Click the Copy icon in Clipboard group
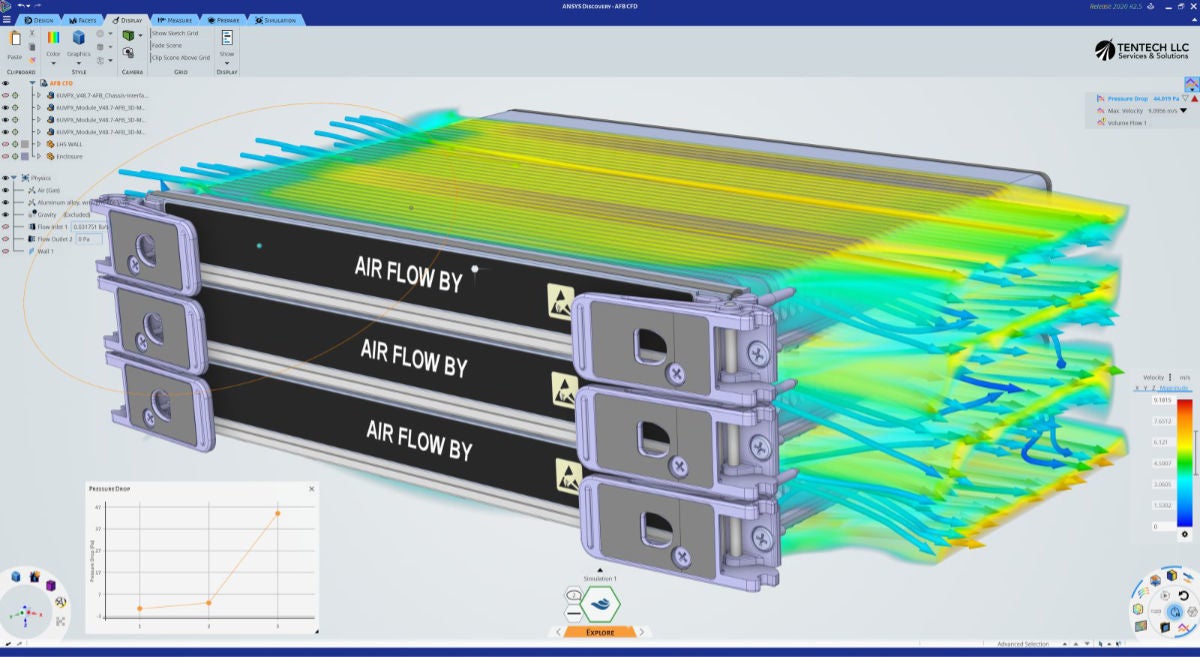Screen dimensions: 1200x657 pos(32,46)
